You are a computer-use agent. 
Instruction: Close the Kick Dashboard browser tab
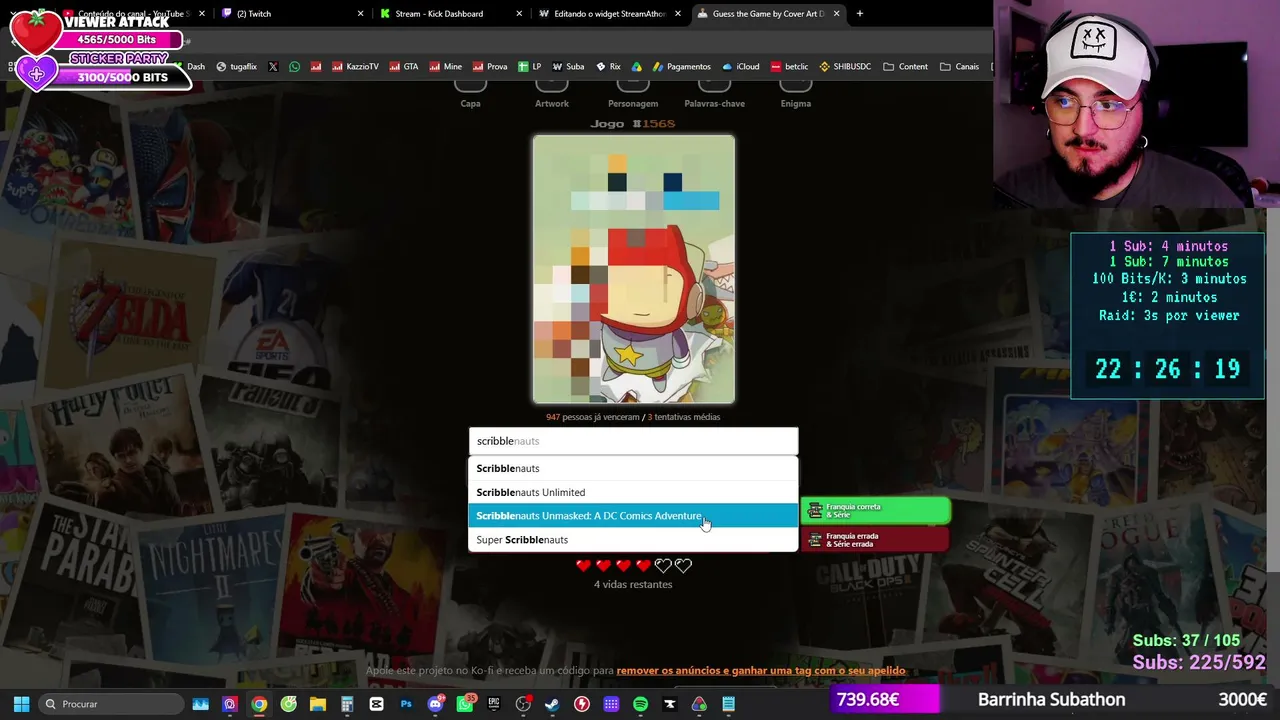click(x=519, y=13)
